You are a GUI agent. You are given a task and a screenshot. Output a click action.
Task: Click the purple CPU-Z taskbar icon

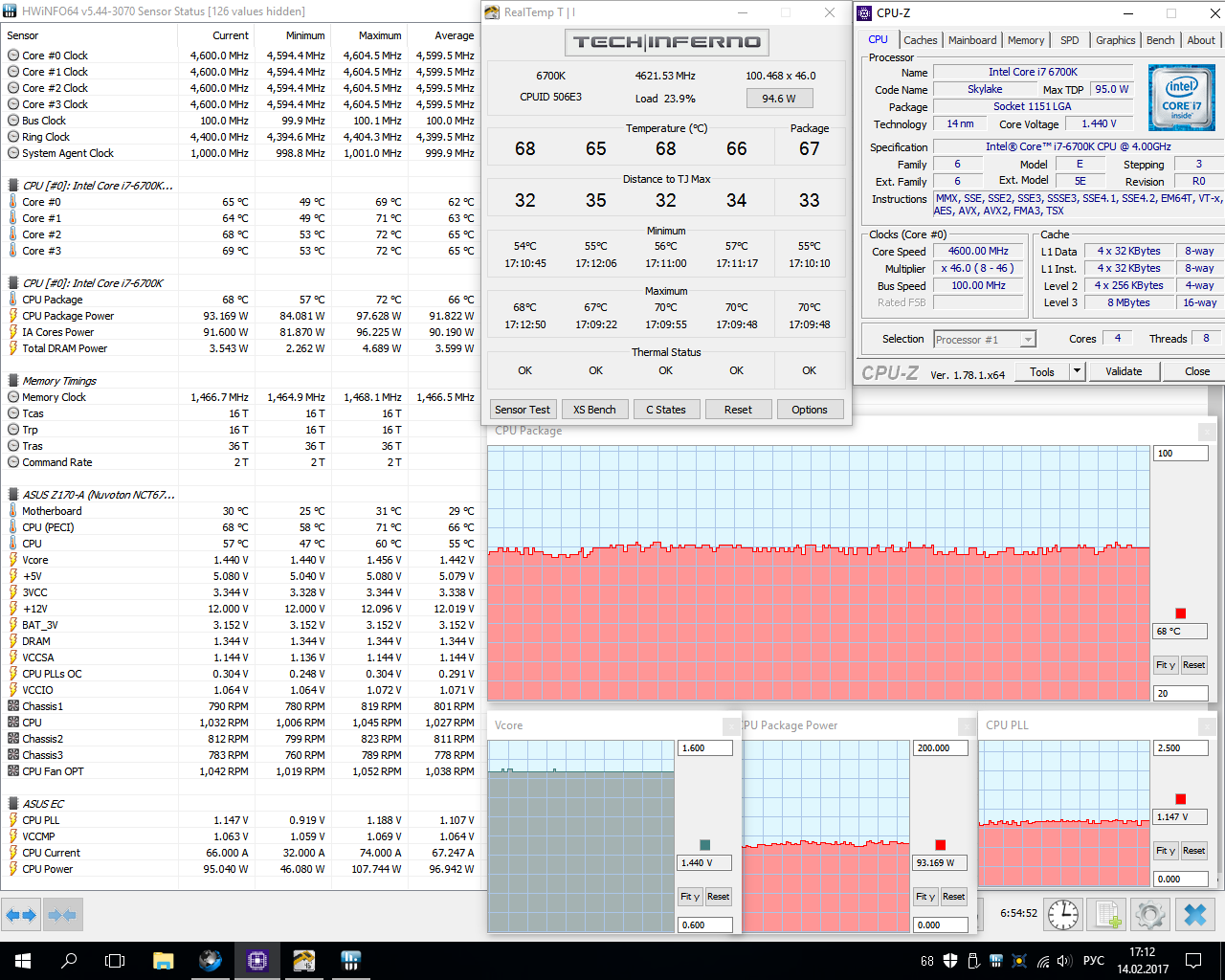(x=256, y=961)
